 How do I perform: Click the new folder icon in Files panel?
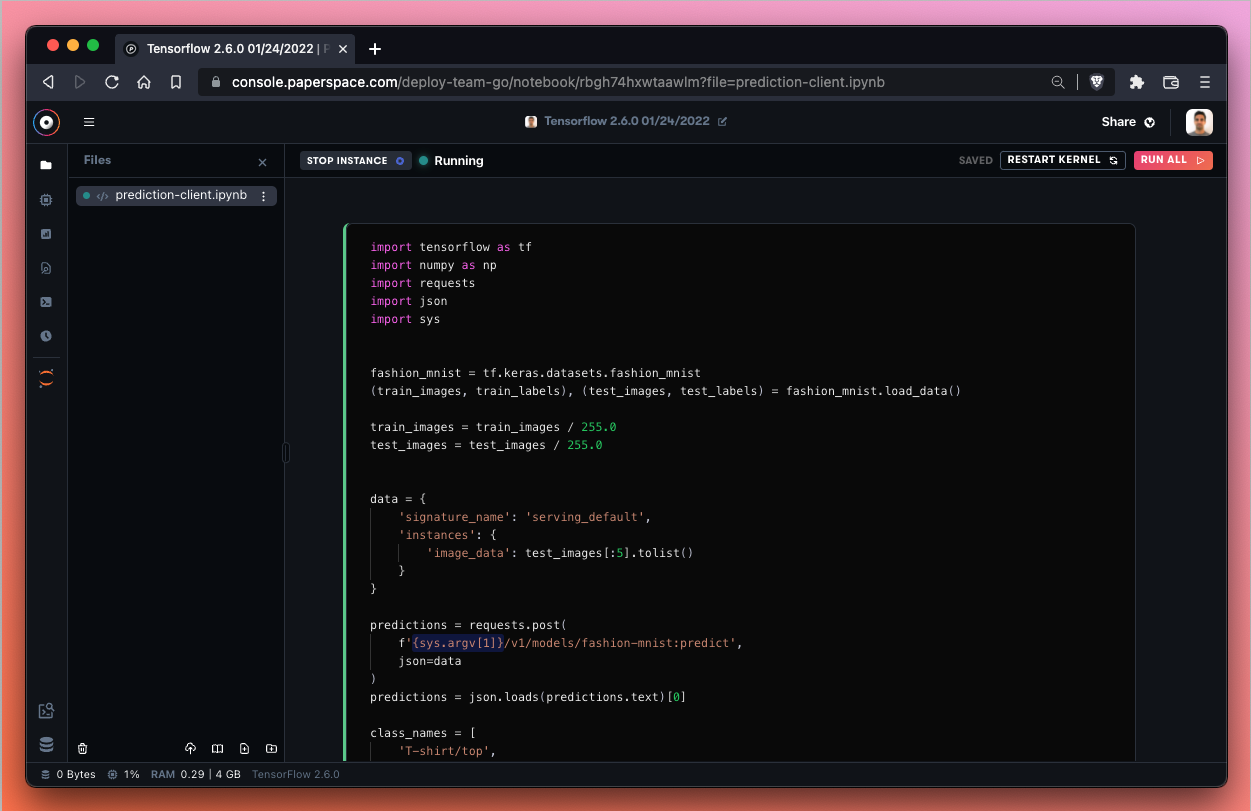pos(272,748)
